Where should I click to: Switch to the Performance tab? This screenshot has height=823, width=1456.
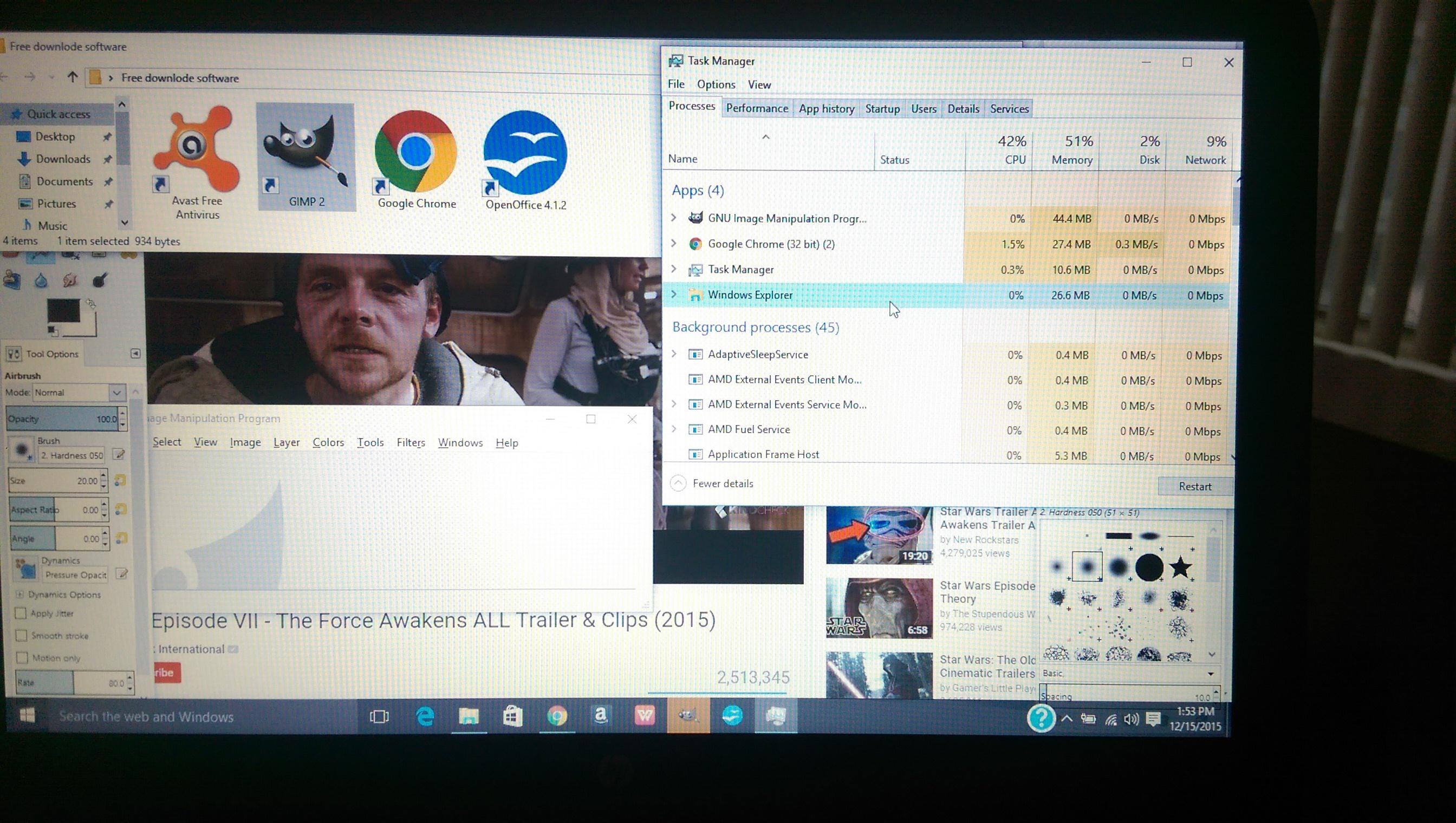pyautogui.click(x=757, y=108)
